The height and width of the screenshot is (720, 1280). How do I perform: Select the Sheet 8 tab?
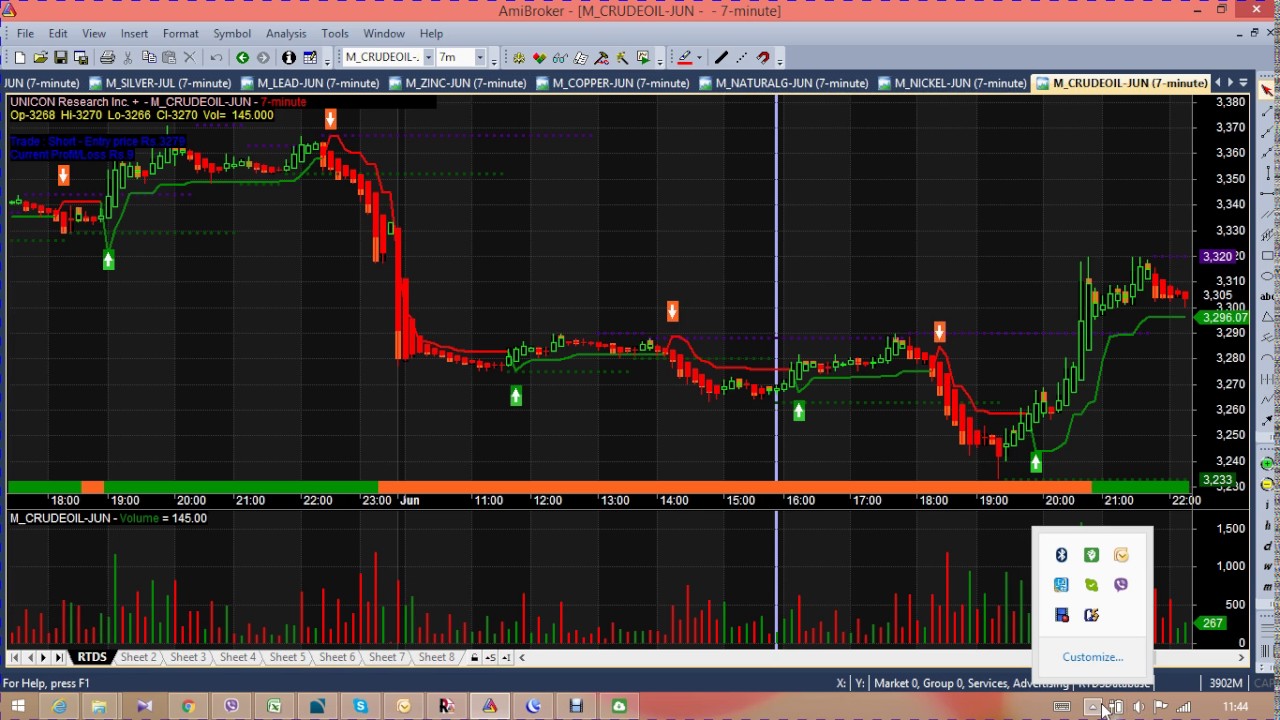436,657
